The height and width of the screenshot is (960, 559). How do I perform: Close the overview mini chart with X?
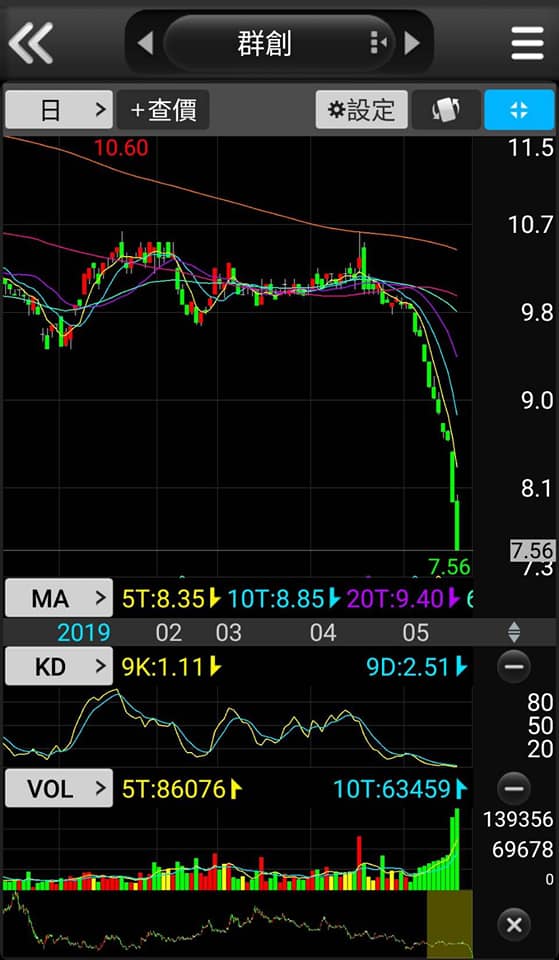pyautogui.click(x=514, y=924)
